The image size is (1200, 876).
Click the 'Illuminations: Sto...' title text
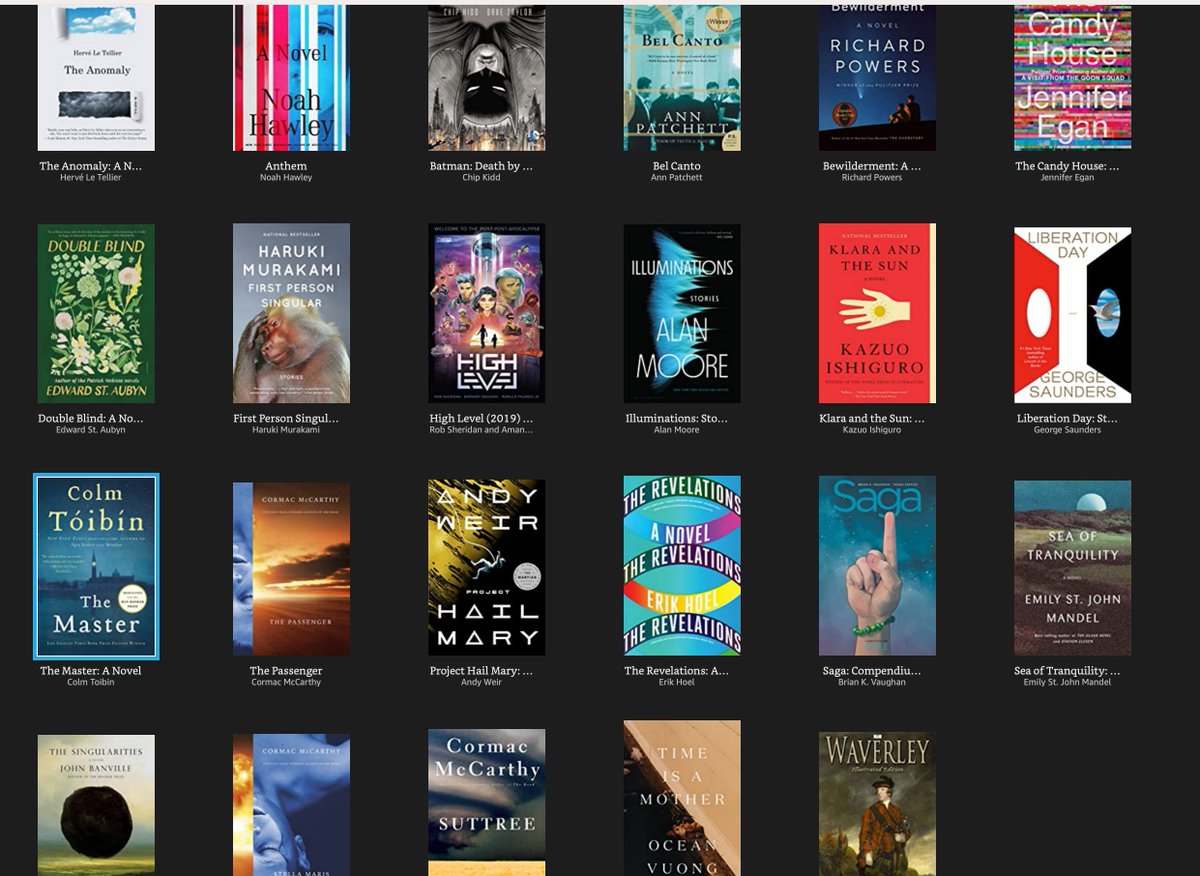677,418
